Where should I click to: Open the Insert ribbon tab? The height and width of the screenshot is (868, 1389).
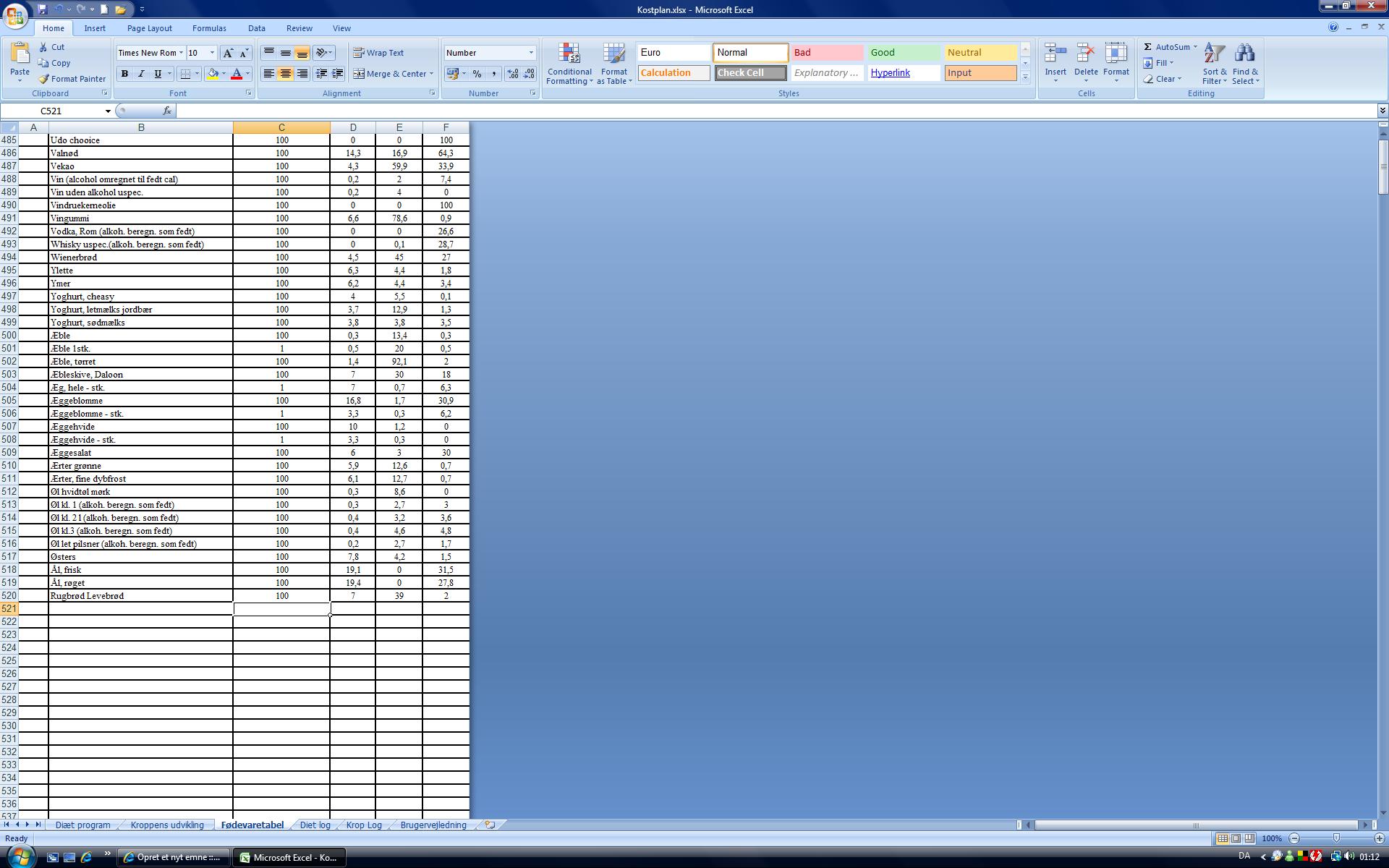coord(95,28)
